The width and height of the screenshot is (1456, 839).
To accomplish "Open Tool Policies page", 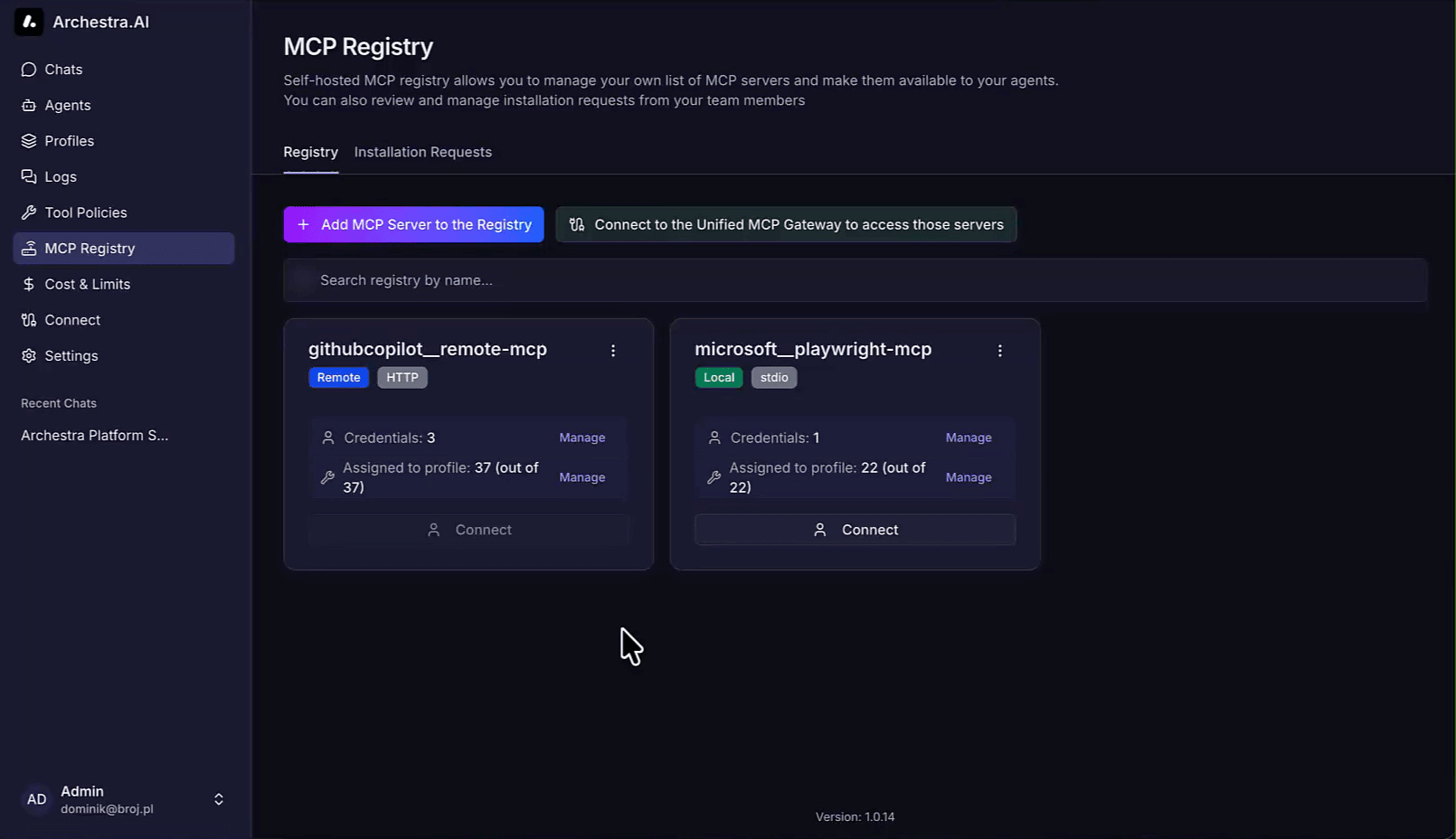I will 85,212.
